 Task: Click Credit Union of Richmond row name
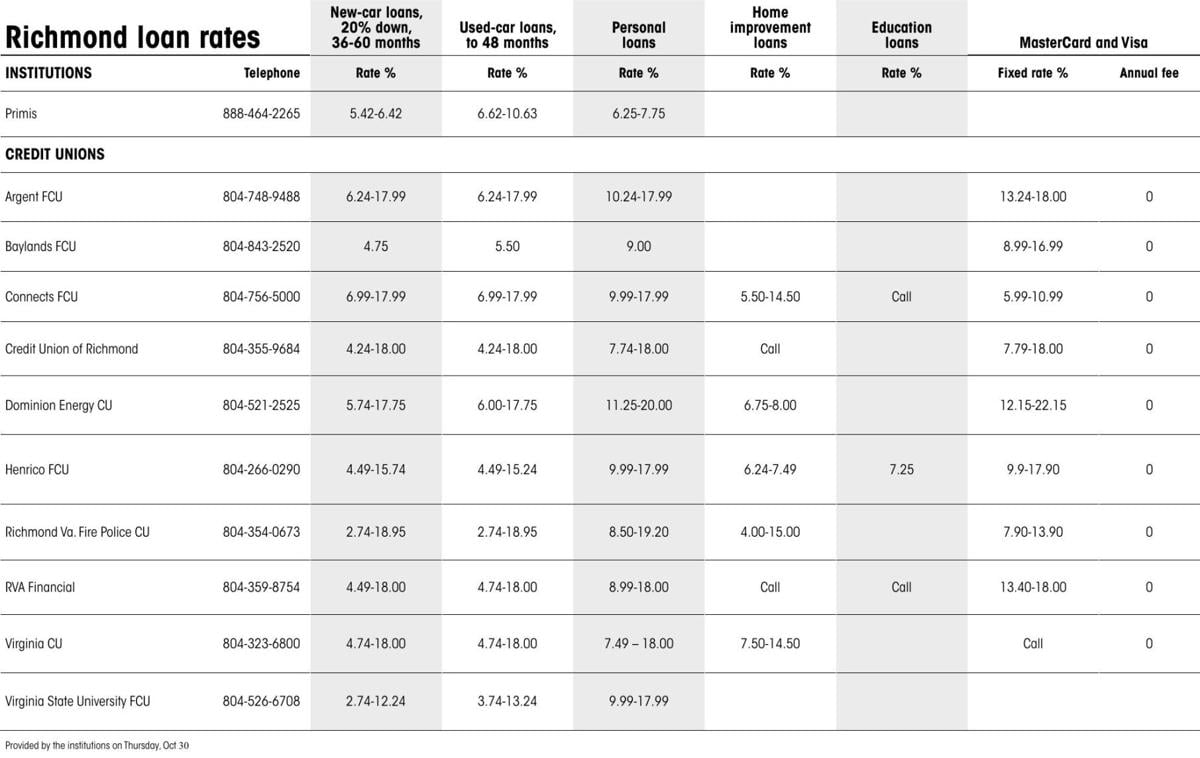[72, 349]
